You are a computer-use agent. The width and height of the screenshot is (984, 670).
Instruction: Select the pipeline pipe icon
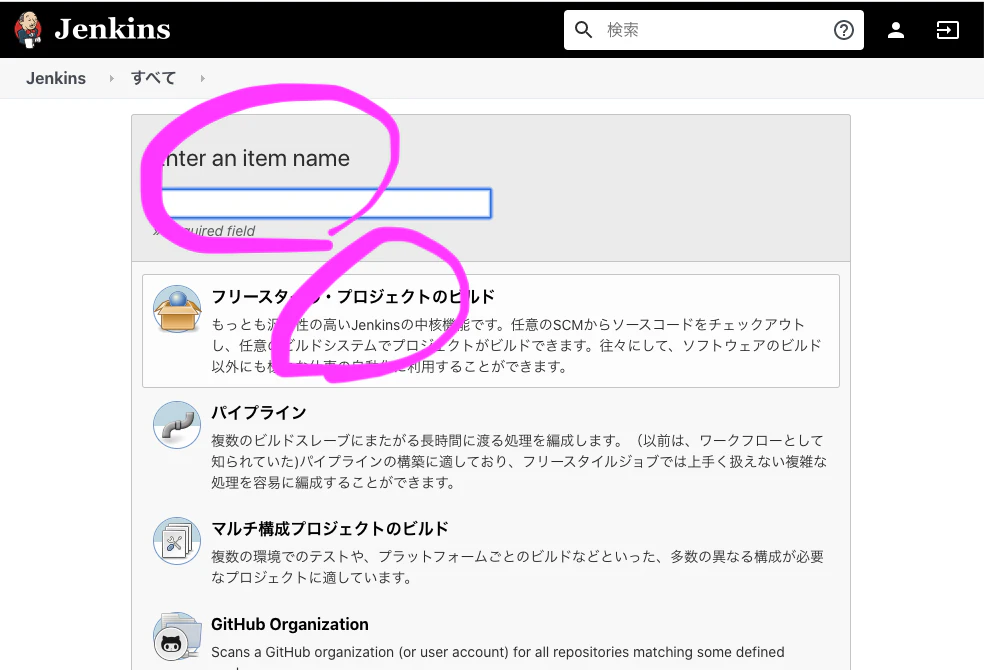[177, 425]
